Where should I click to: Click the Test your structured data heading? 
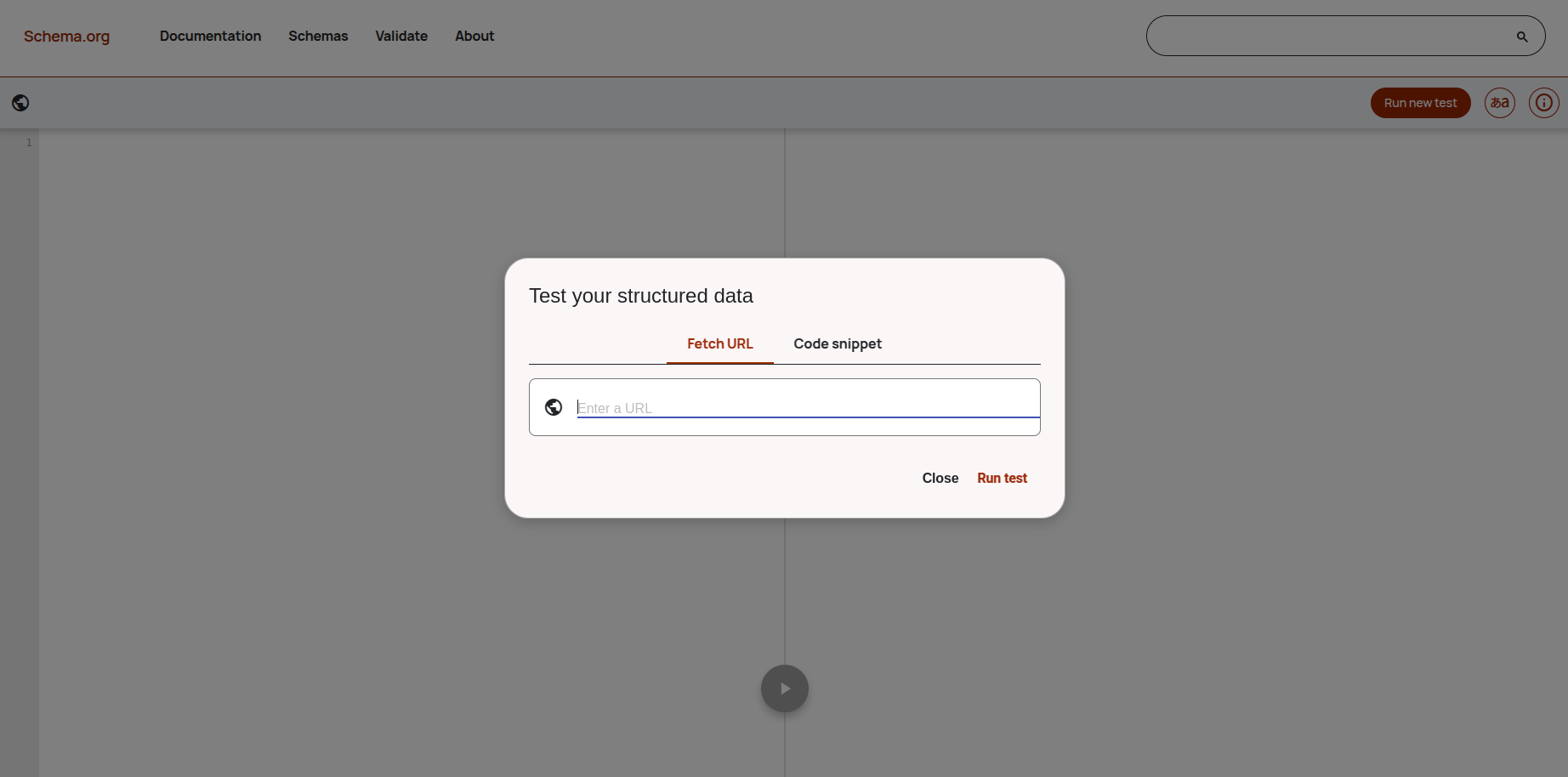pyautogui.click(x=641, y=296)
